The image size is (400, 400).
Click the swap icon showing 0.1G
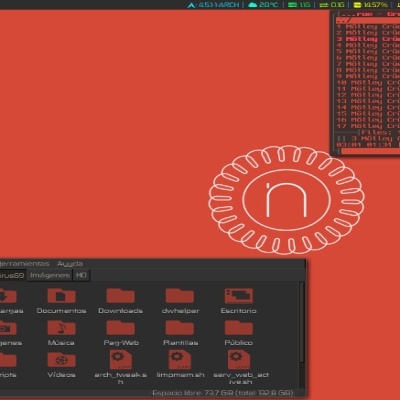coord(324,5)
